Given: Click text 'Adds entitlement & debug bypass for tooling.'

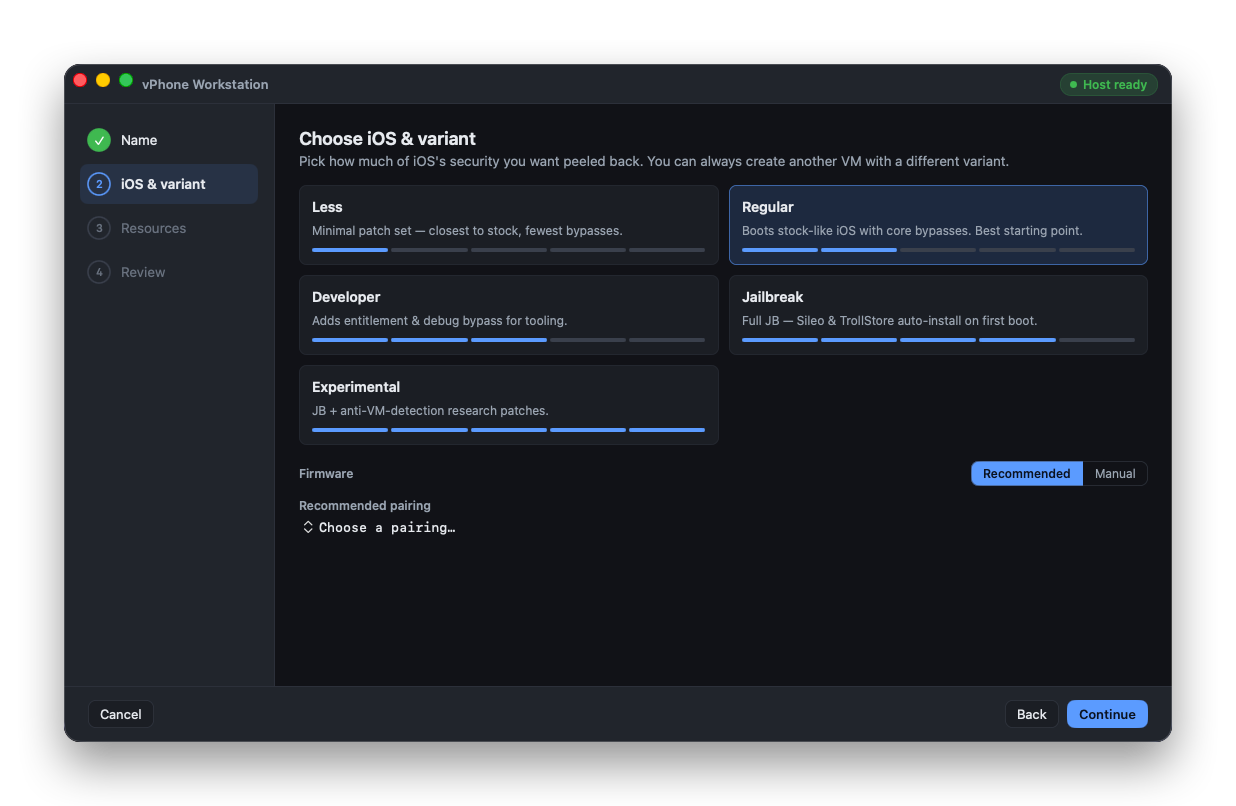Looking at the screenshot, I should click(439, 321).
